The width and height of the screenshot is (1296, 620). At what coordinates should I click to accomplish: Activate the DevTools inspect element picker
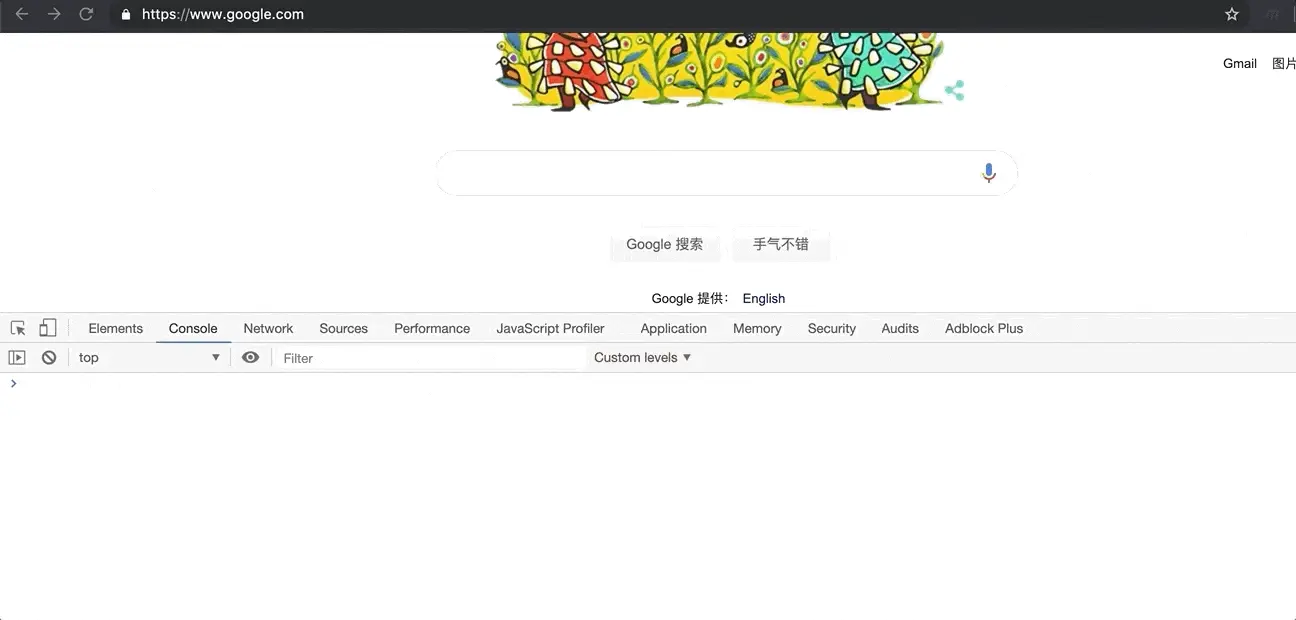pos(18,328)
